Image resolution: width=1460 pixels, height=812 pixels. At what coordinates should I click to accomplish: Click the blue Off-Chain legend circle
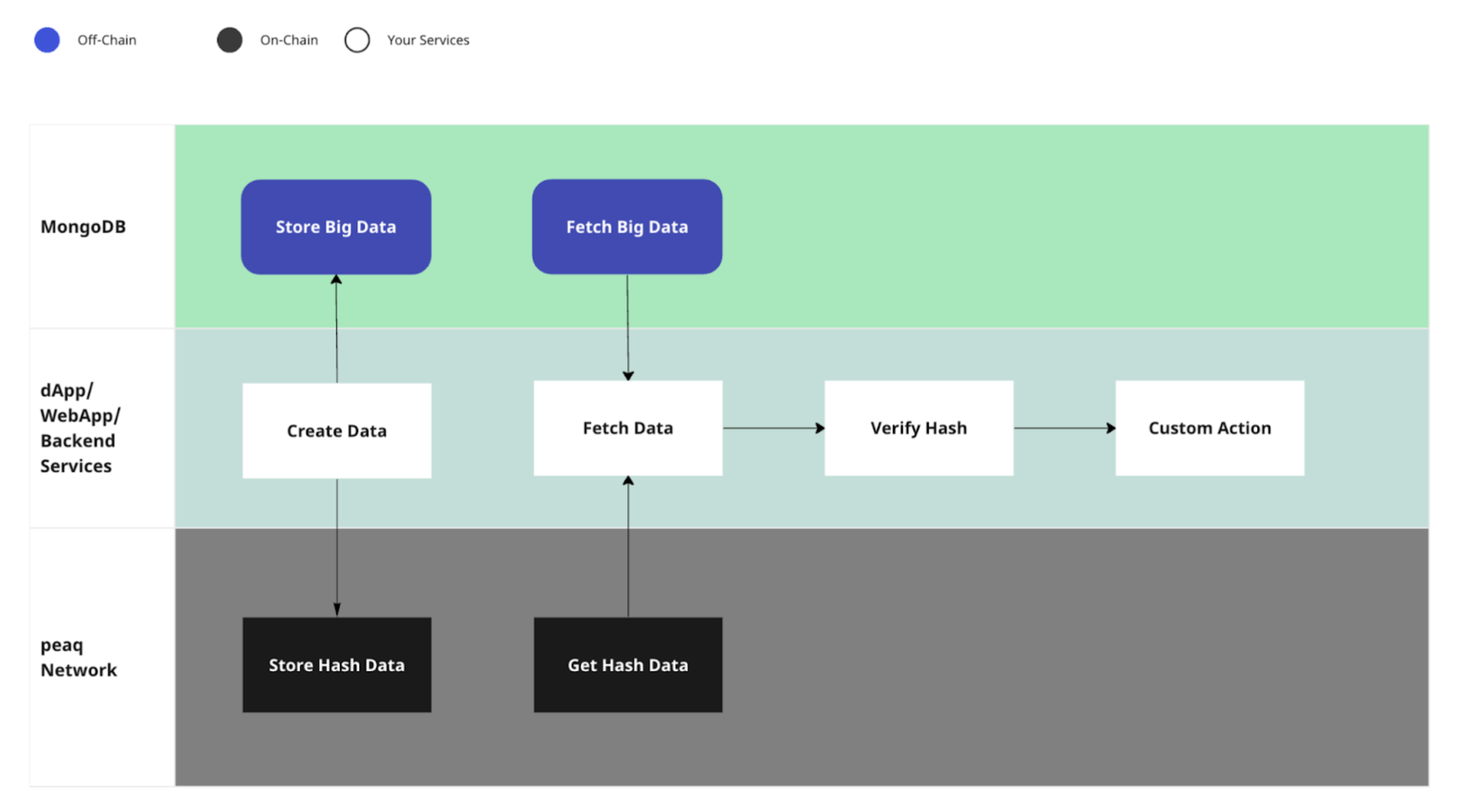47,39
